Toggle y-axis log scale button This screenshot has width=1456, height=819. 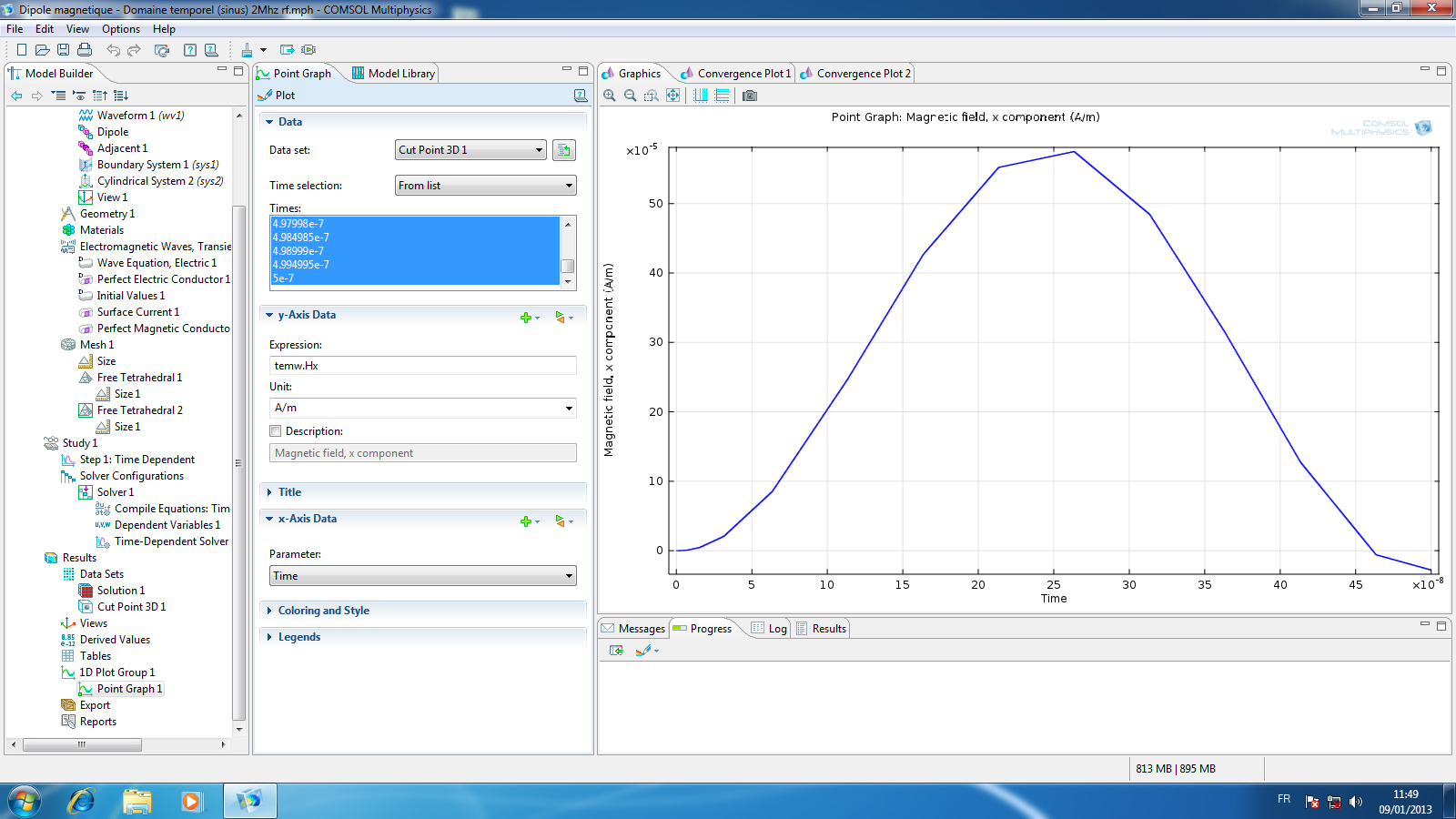tap(722, 96)
